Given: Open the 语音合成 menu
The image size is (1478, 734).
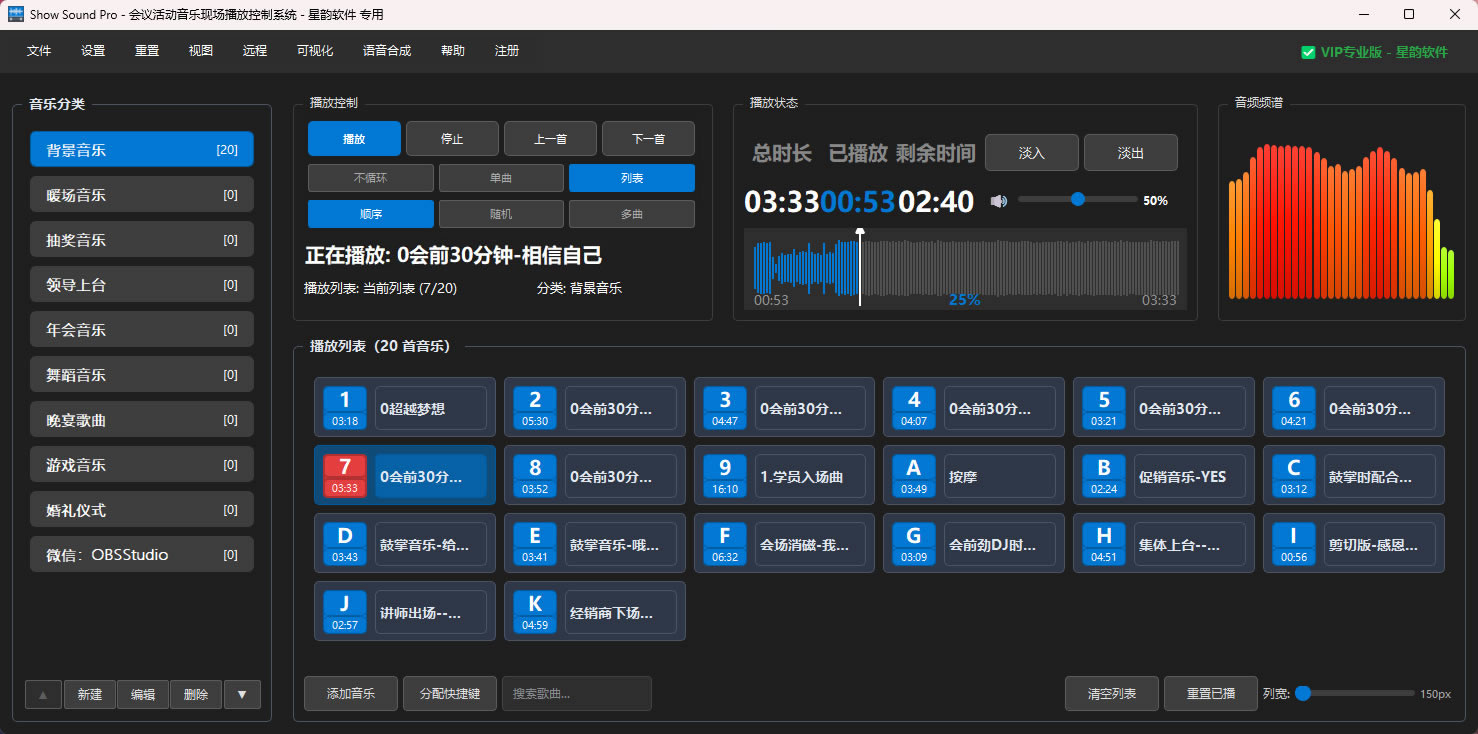Looking at the screenshot, I should click(387, 50).
